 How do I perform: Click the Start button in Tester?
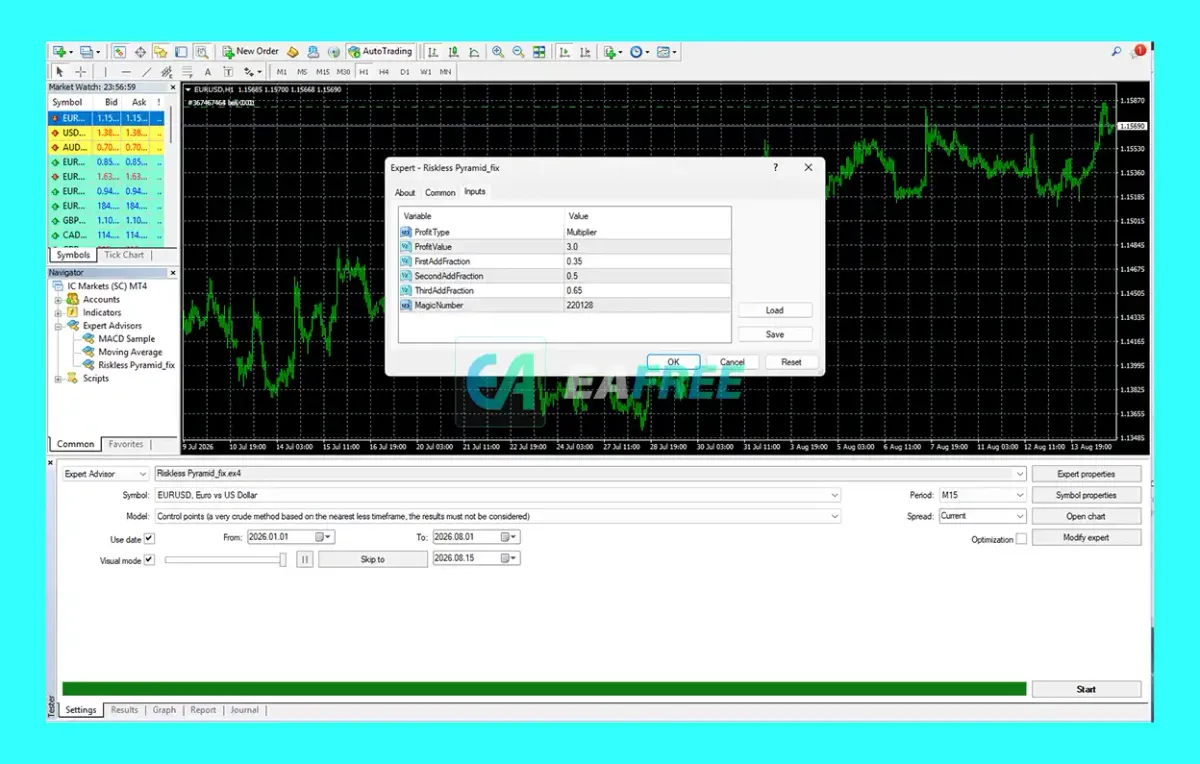point(1086,689)
